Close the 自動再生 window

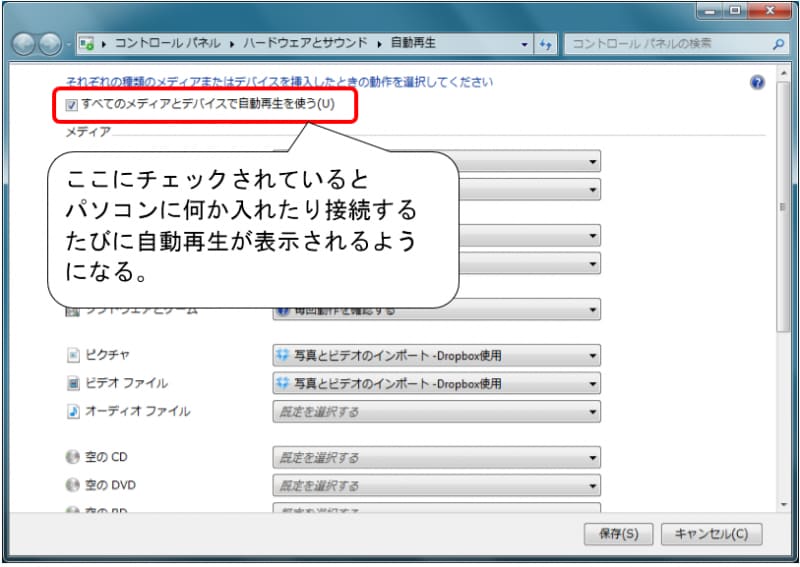click(770, 11)
